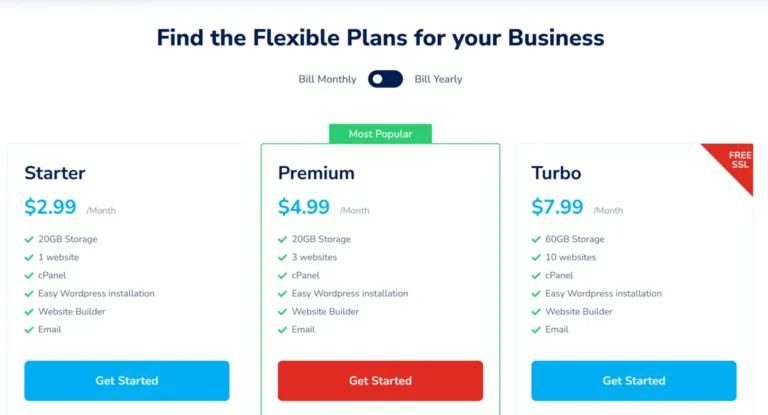Image resolution: width=768 pixels, height=415 pixels.
Task: Click the Turbo $7.99 price
Action: pyautogui.click(x=558, y=207)
